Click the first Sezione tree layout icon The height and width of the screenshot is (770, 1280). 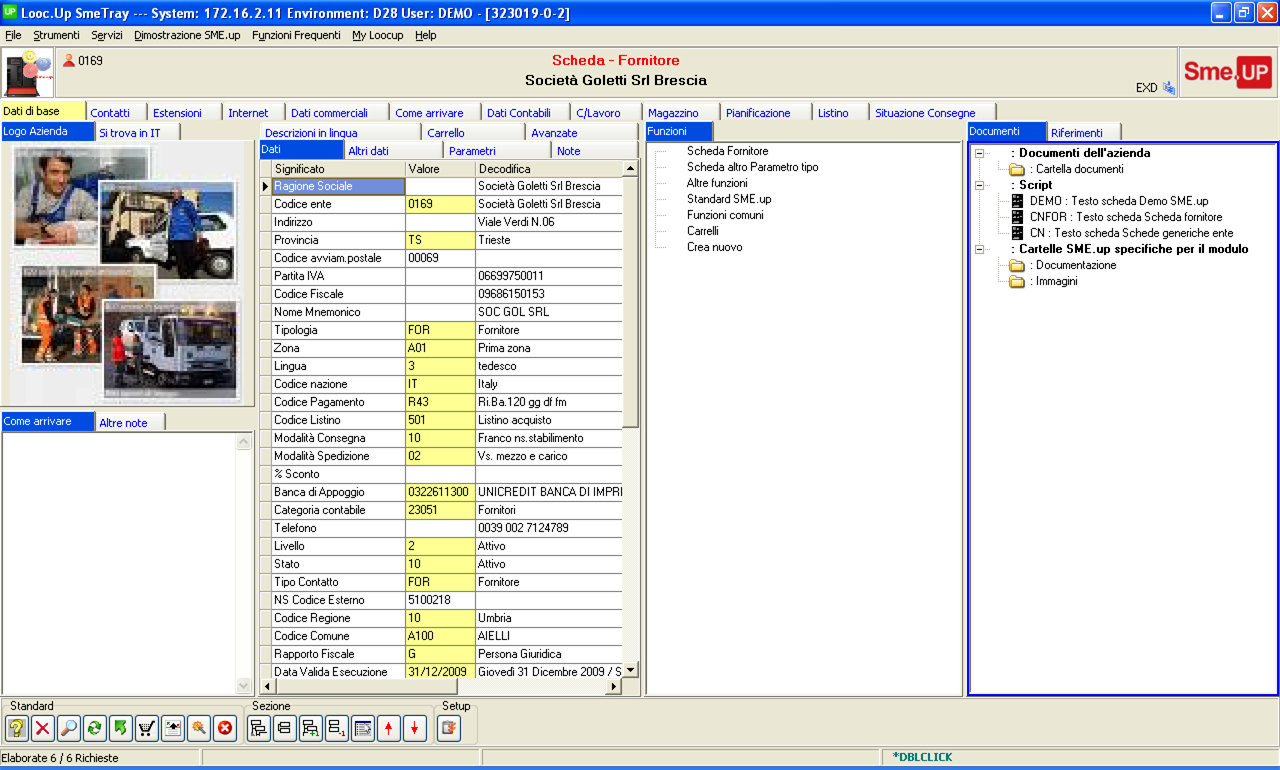coord(259,729)
